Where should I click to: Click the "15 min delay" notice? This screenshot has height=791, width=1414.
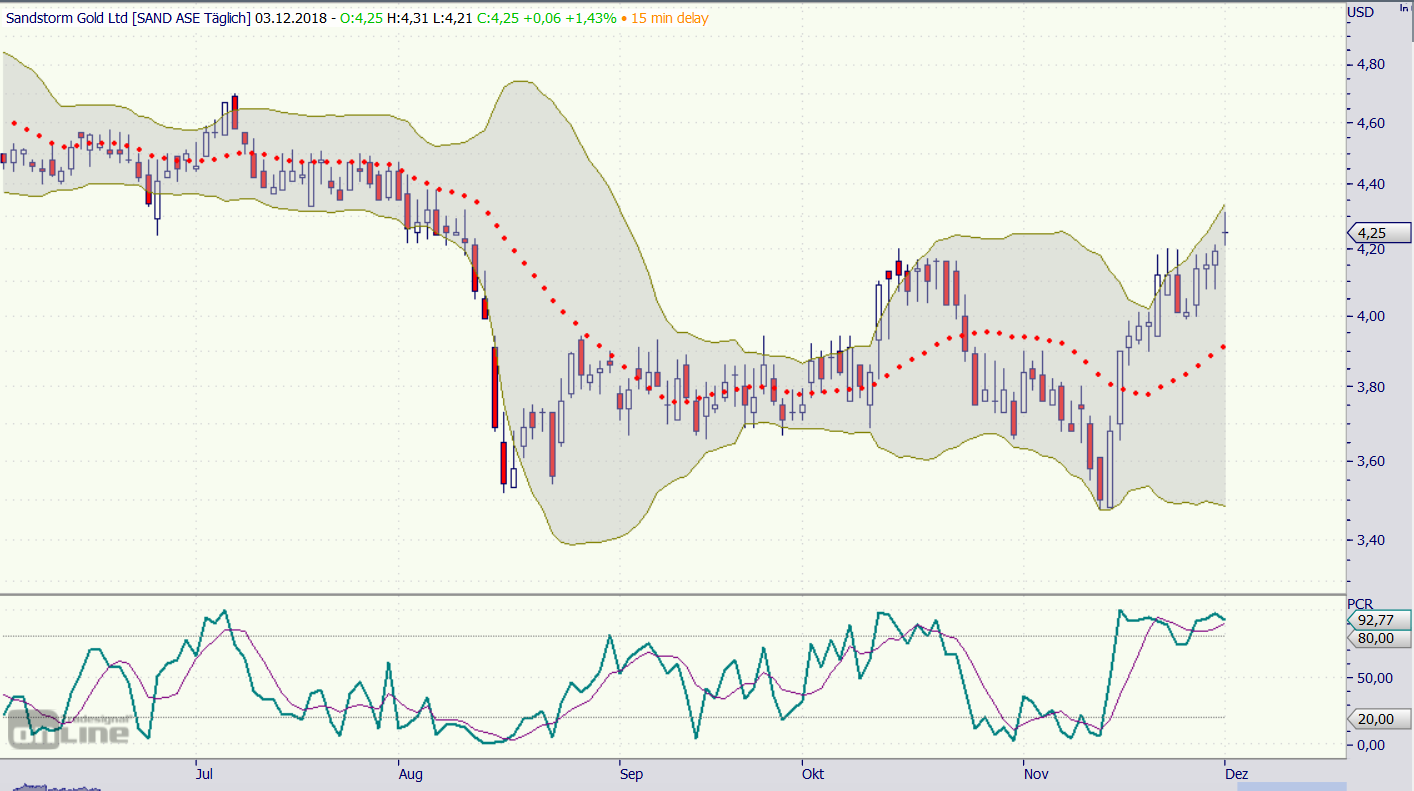(x=670, y=18)
